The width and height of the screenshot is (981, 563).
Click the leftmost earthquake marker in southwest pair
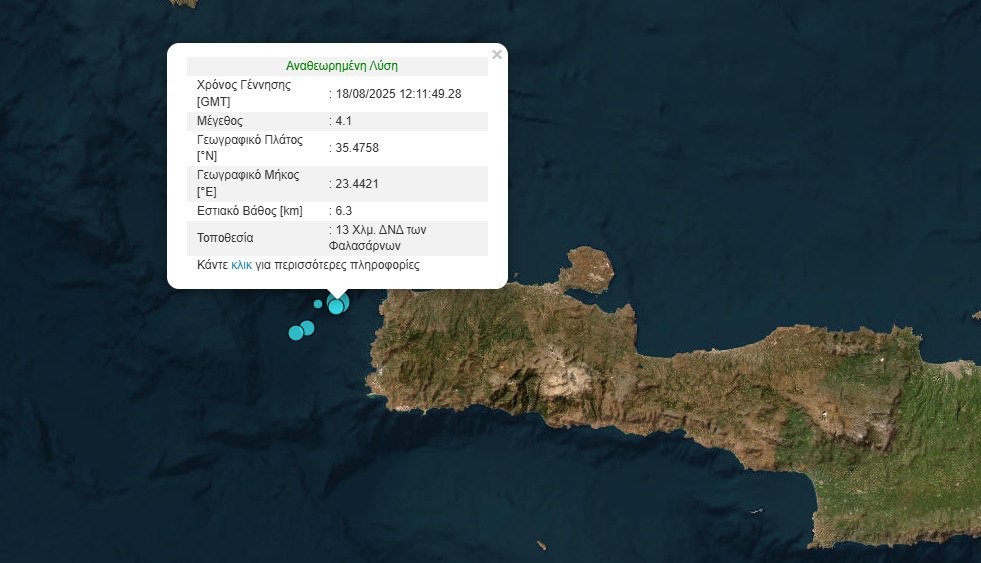[296, 333]
